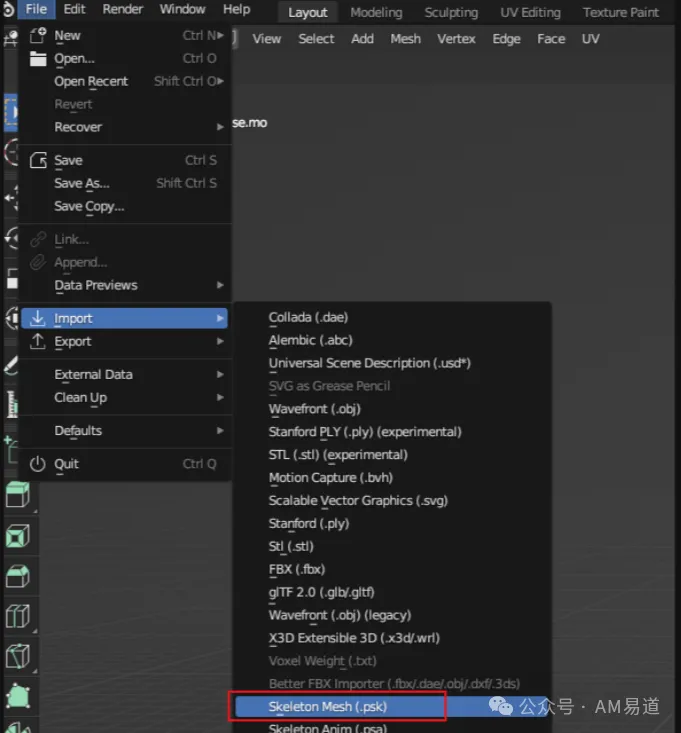
Task: Expand the New file submenu
Action: (221, 36)
